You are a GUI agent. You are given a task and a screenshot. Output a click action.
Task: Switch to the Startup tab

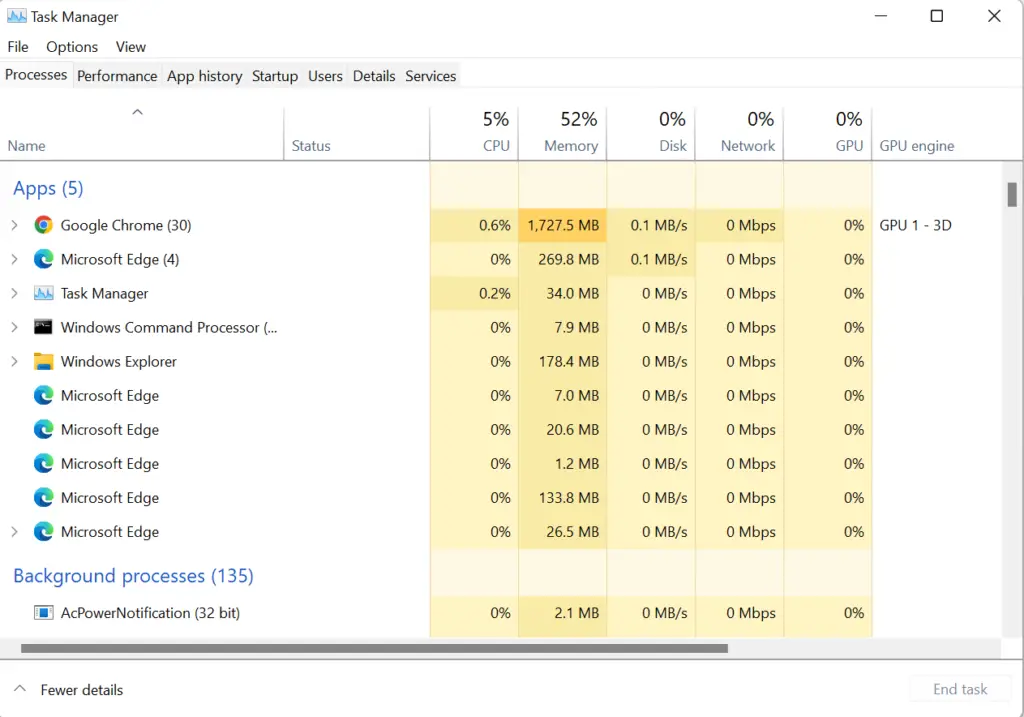(x=275, y=76)
